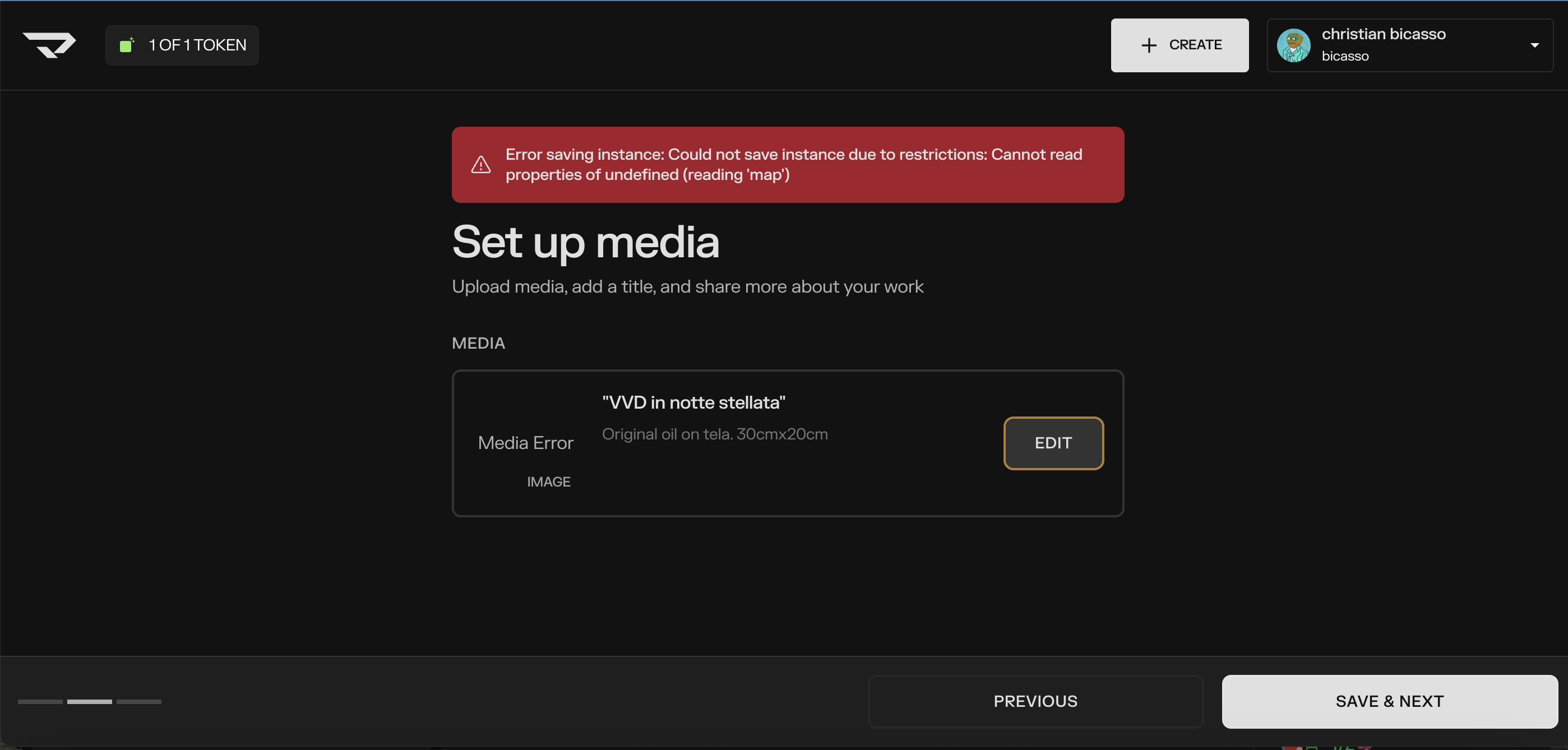This screenshot has width=1568, height=750.
Task: Select the highlighted second progress step
Action: point(90,702)
